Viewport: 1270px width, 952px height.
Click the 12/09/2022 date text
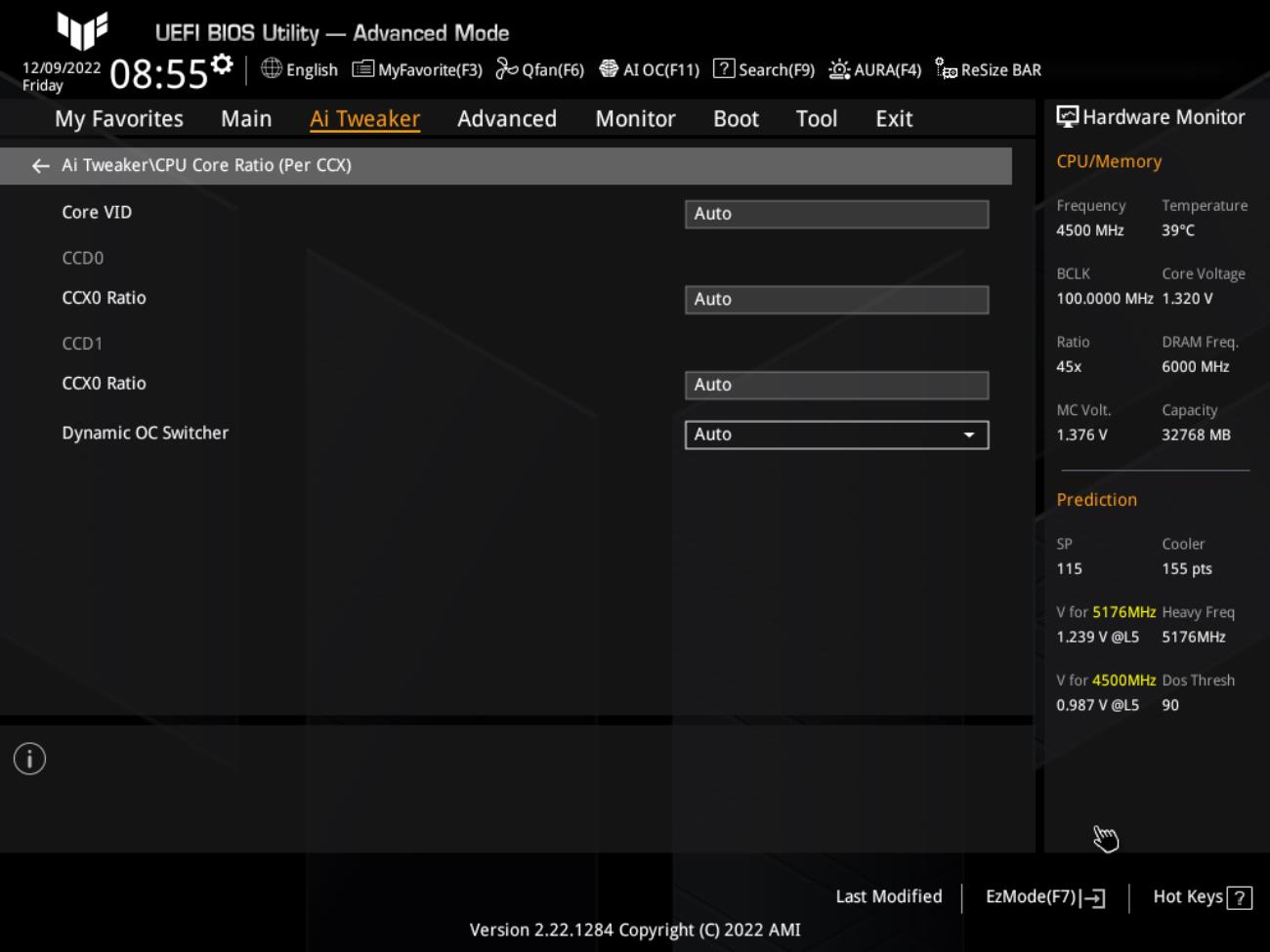62,68
